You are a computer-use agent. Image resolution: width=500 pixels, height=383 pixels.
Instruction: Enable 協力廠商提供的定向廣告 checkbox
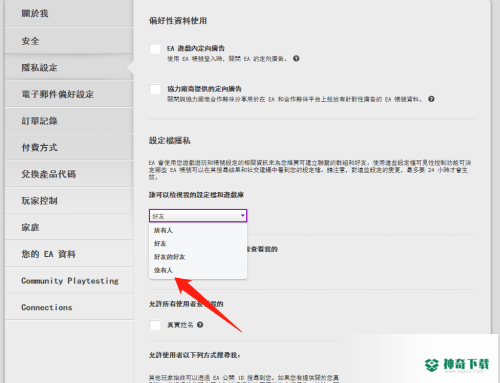(x=155, y=89)
